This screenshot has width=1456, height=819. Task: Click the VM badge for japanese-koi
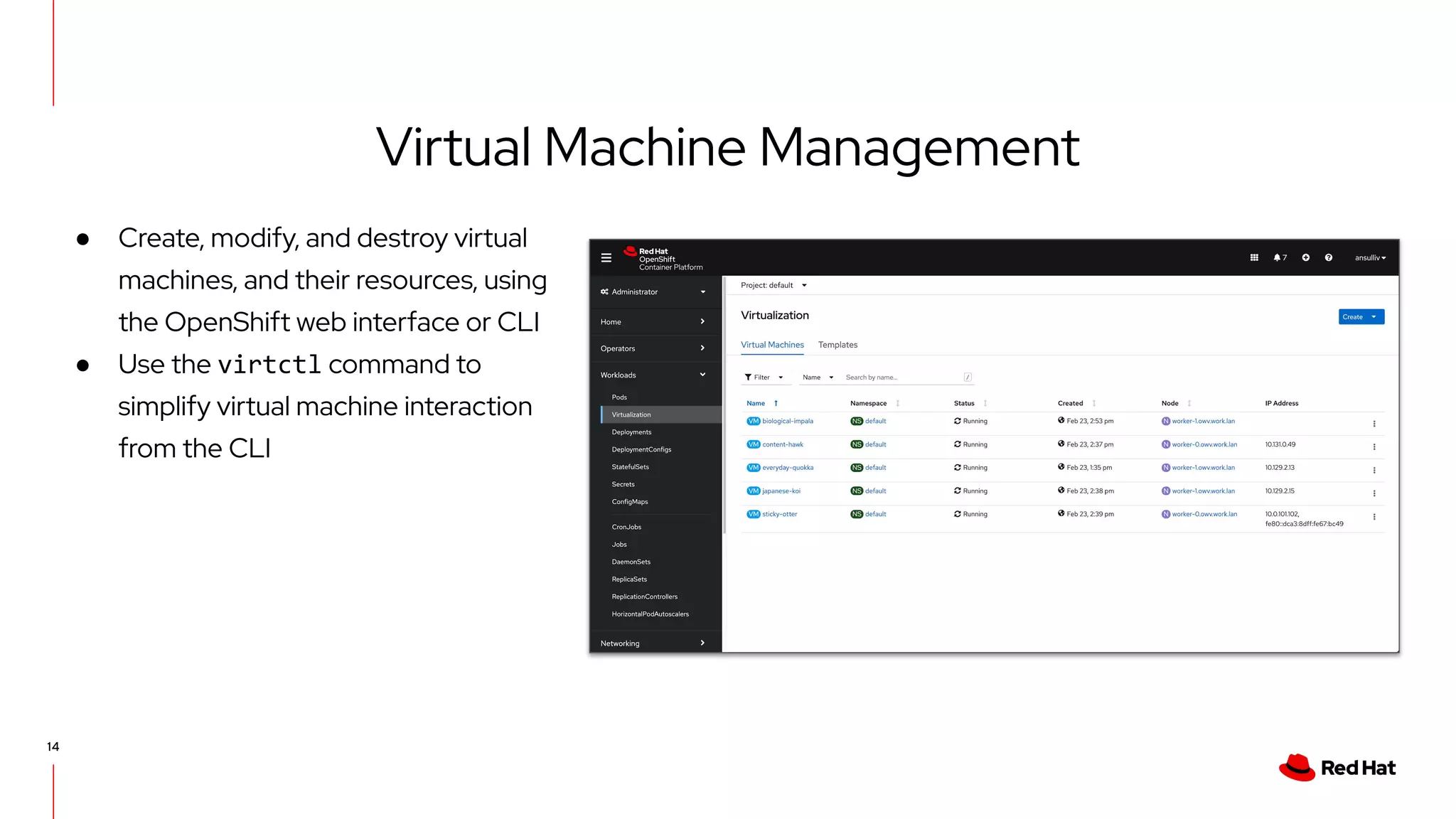pos(753,491)
